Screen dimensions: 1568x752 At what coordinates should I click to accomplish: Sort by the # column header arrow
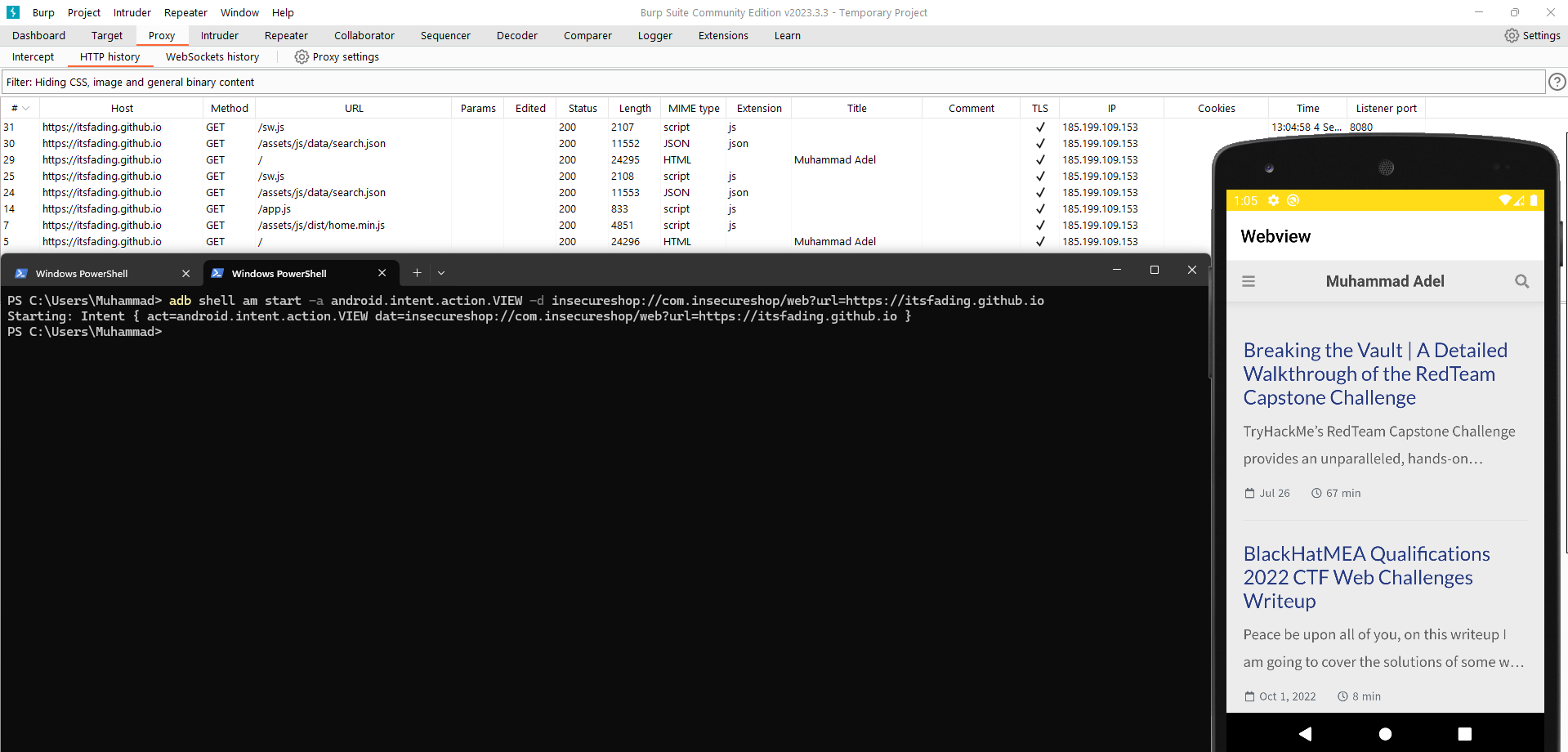[25, 109]
